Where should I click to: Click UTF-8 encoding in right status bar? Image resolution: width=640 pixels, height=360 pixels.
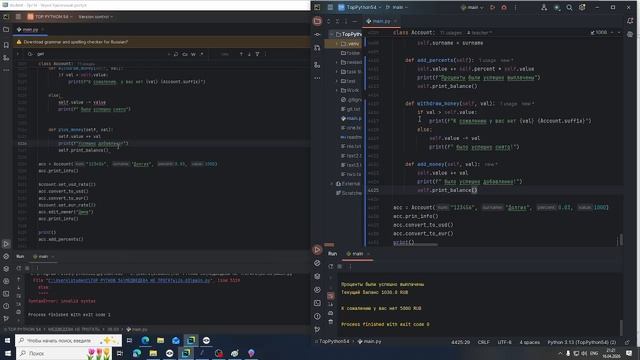click(504, 342)
